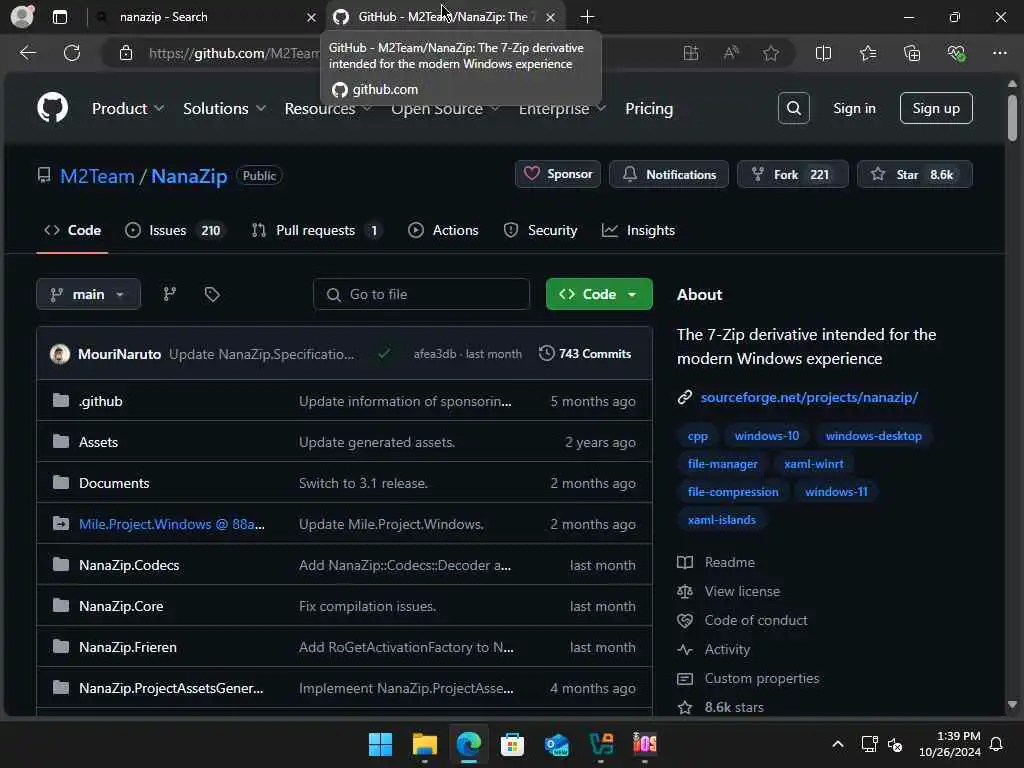
Task: Open the Mile.Project.Windows submodule
Action: click(172, 524)
